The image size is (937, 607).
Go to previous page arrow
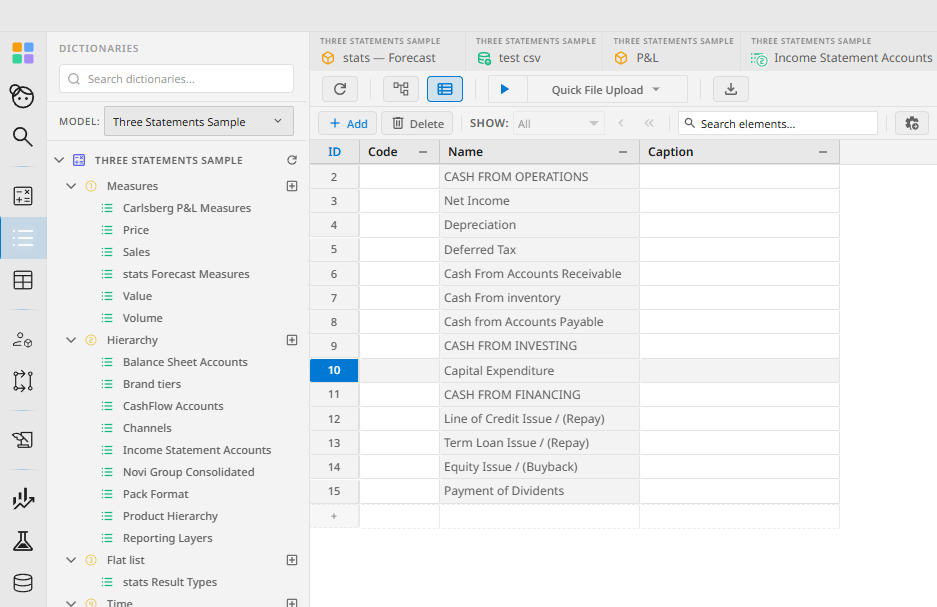621,124
